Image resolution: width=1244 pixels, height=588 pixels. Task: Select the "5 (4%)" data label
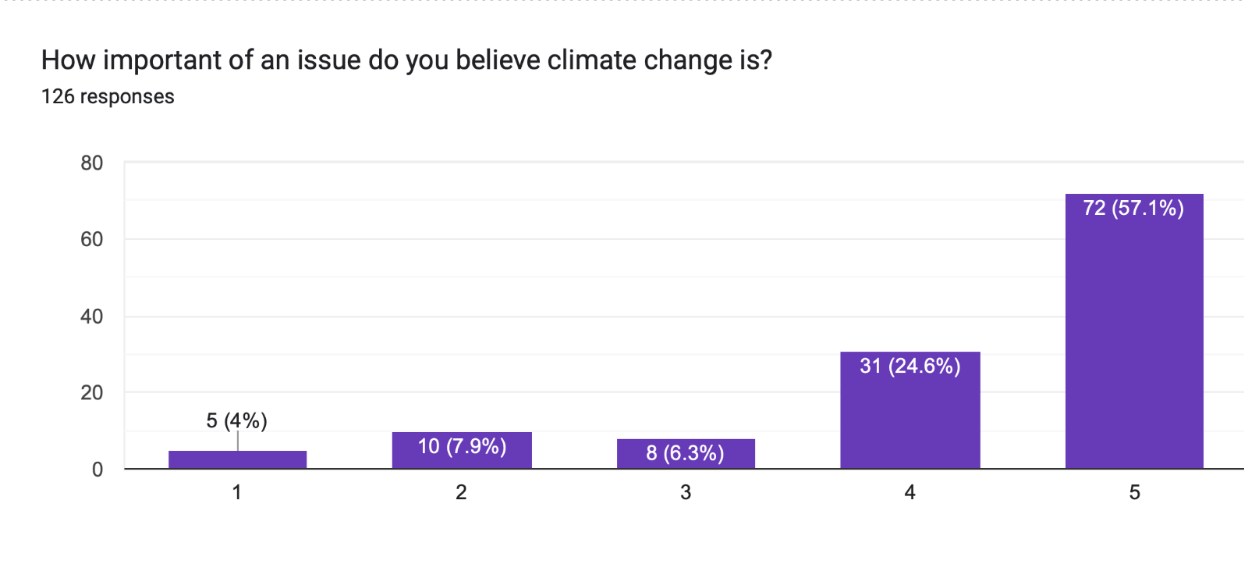click(237, 421)
